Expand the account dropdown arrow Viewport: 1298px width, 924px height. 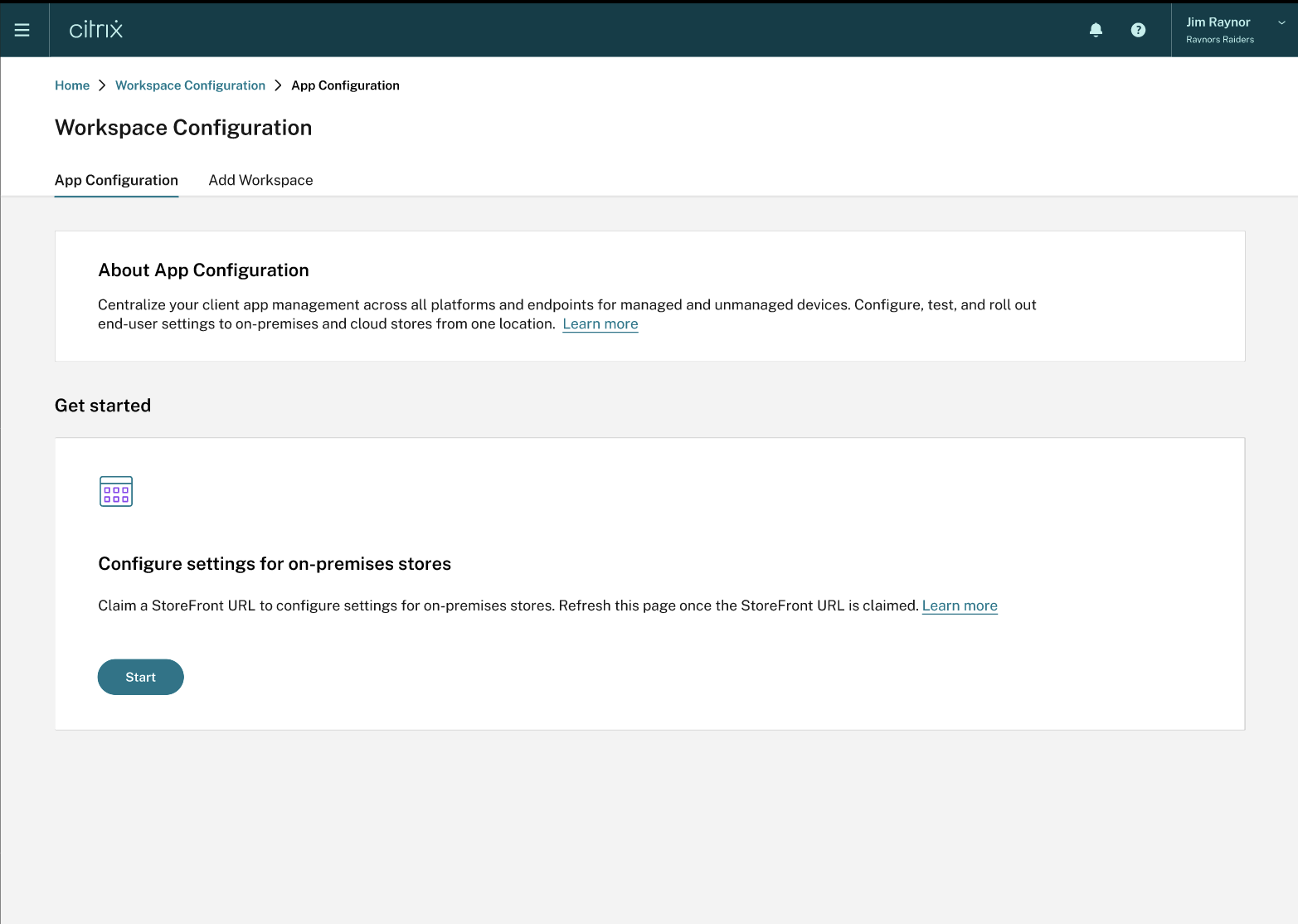click(x=1281, y=23)
